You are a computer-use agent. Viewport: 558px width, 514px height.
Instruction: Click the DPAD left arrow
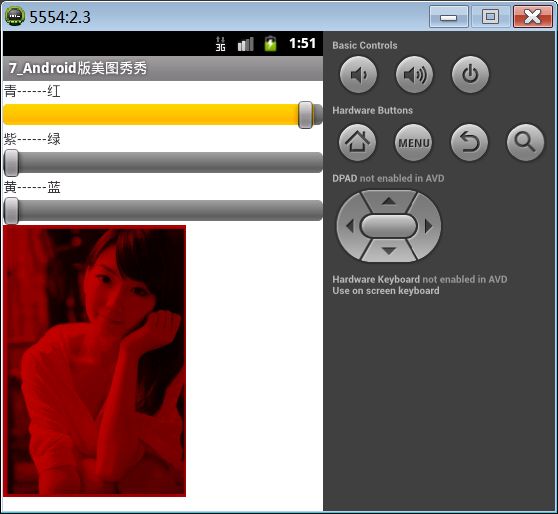coord(350,226)
